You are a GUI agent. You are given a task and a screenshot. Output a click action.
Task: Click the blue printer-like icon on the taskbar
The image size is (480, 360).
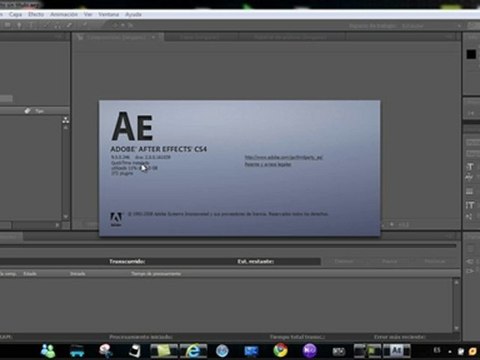pyautogui.click(x=77, y=351)
